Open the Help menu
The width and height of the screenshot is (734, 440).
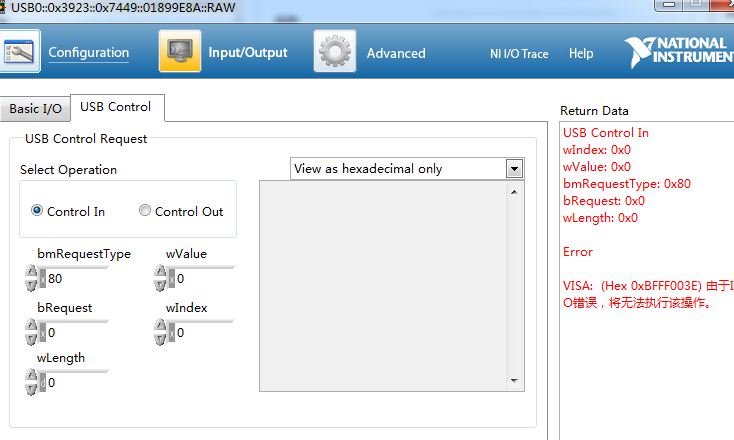[x=581, y=54]
